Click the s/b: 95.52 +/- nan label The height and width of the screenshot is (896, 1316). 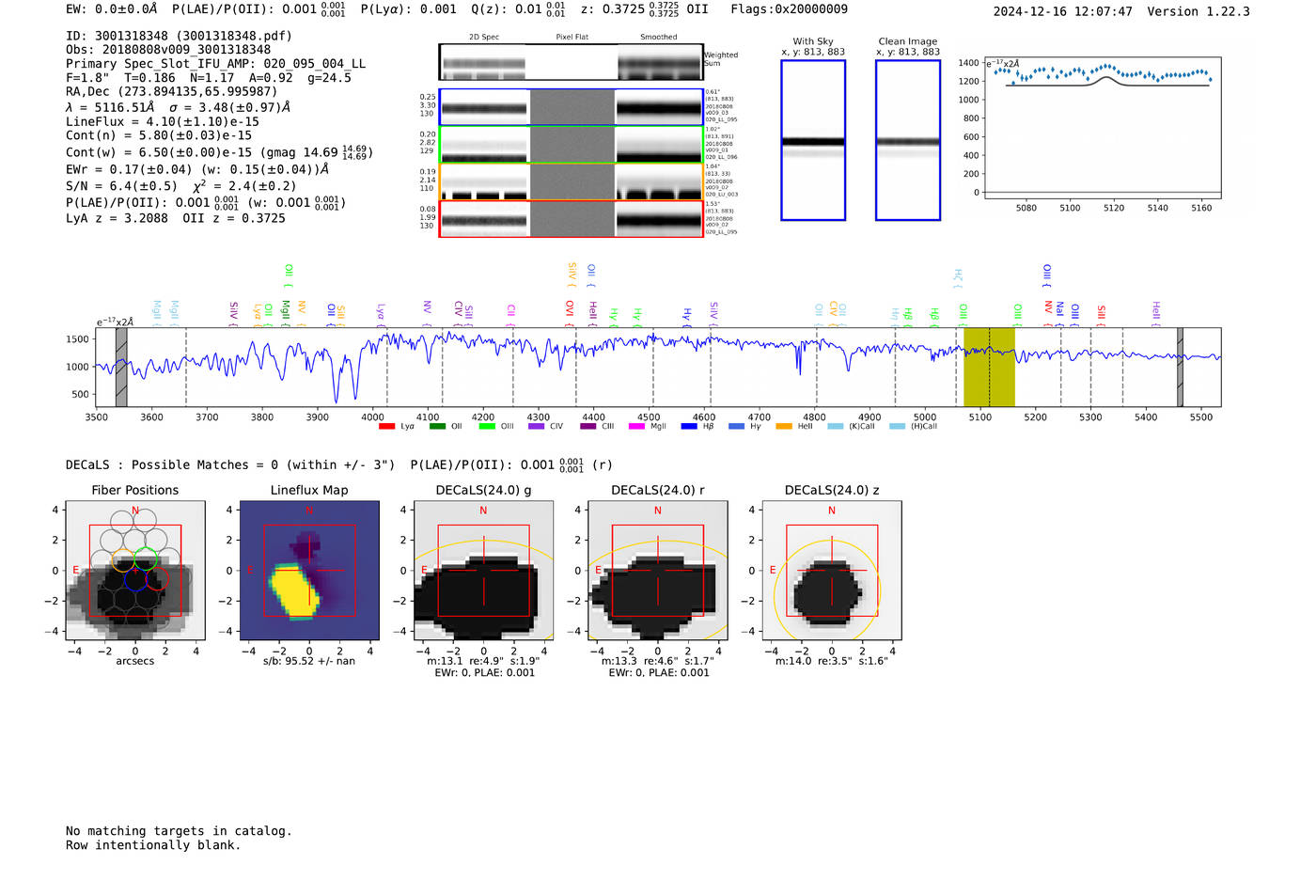(309, 661)
